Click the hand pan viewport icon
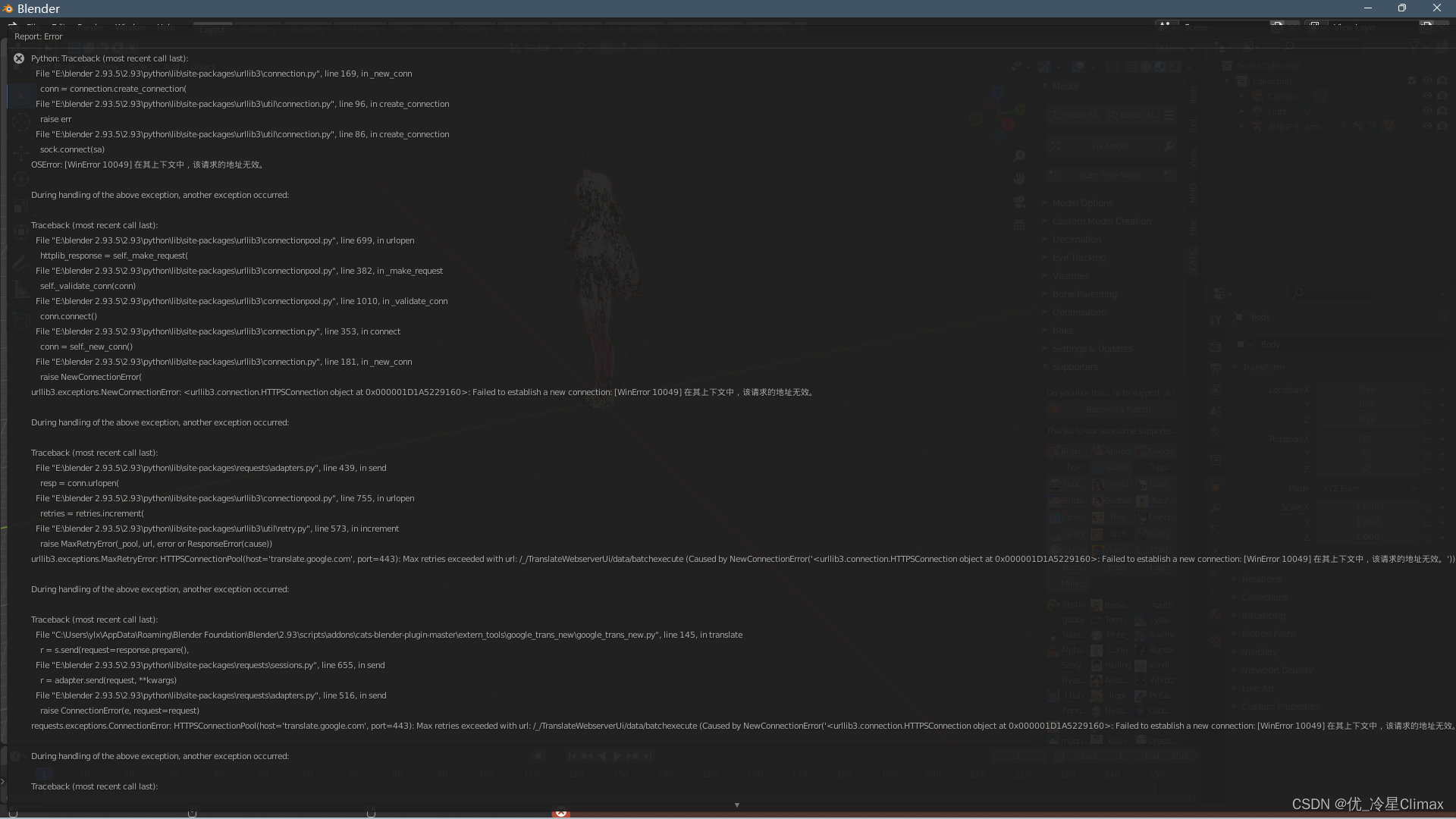The width and height of the screenshot is (1456, 819). 1019,179
